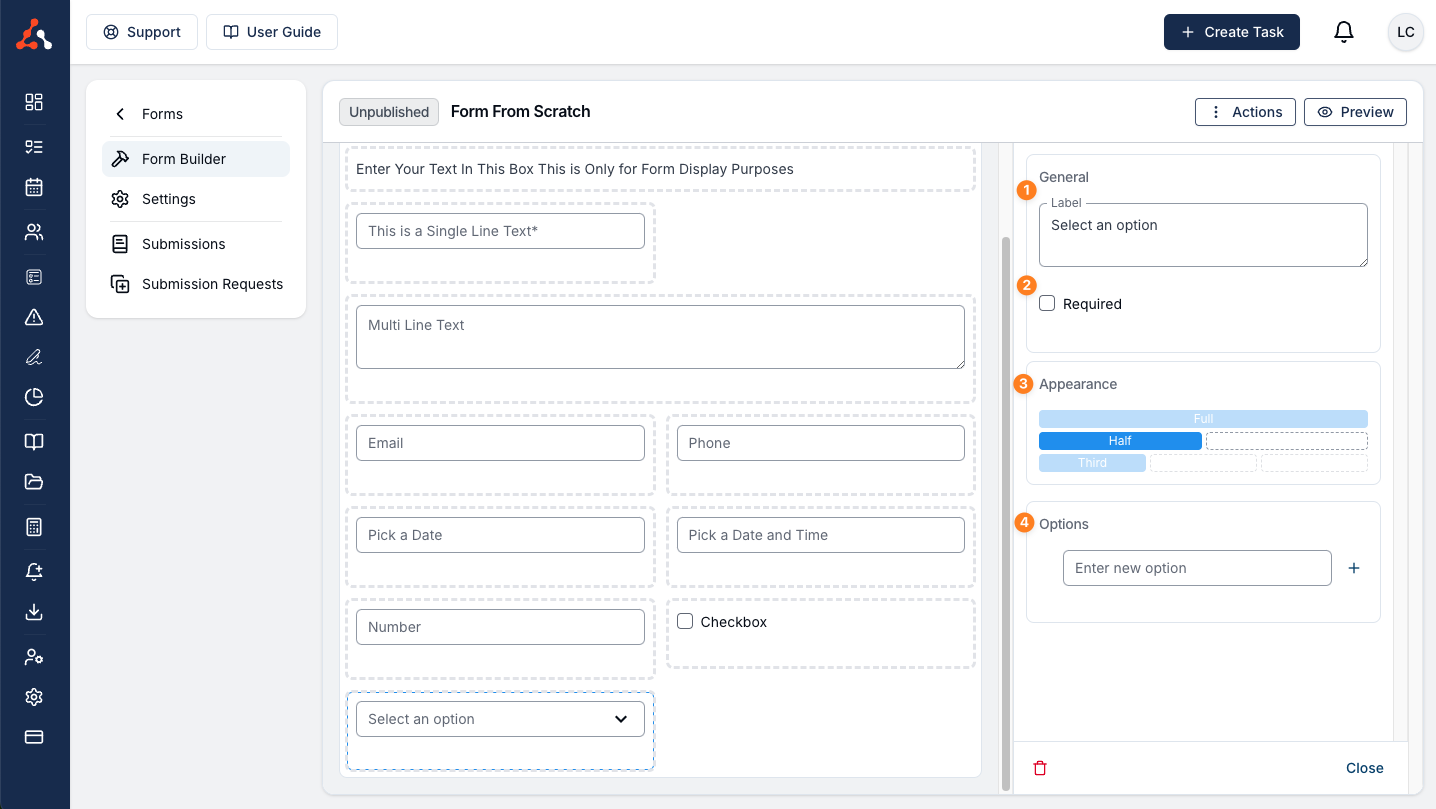Click the Multi Line Text area

pos(660,337)
